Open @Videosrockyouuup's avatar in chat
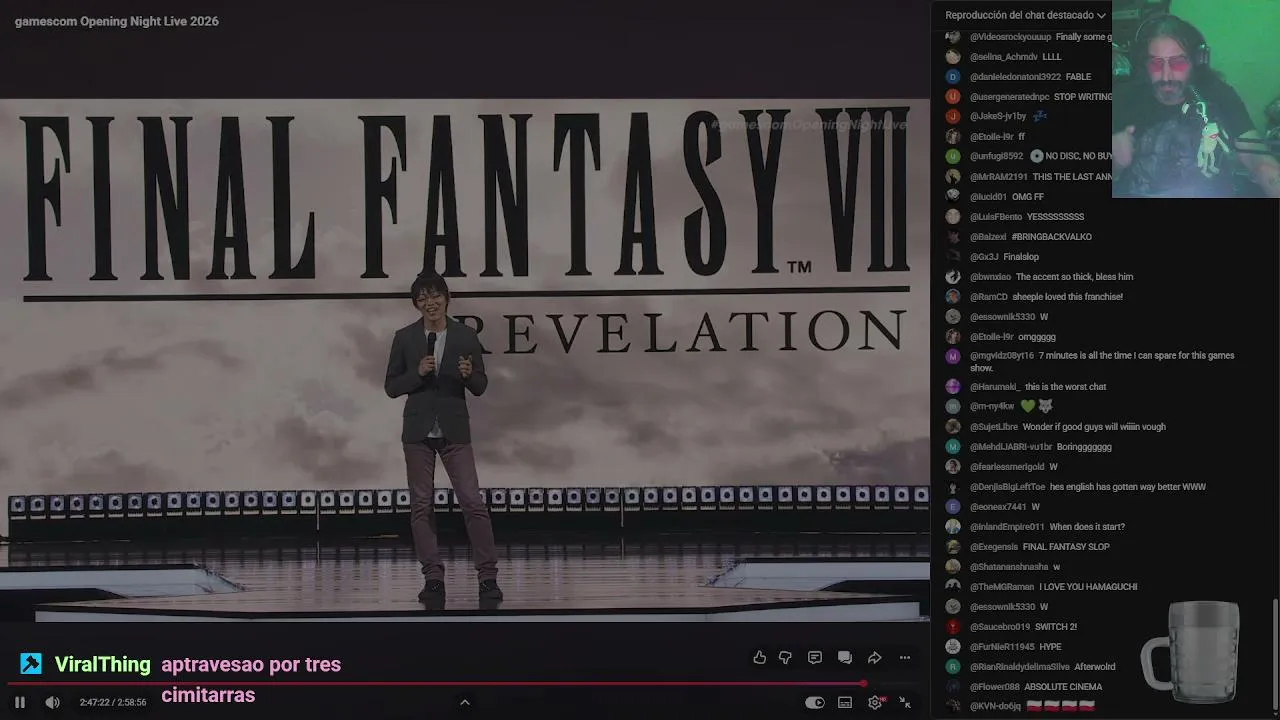1280x720 pixels. [953, 37]
